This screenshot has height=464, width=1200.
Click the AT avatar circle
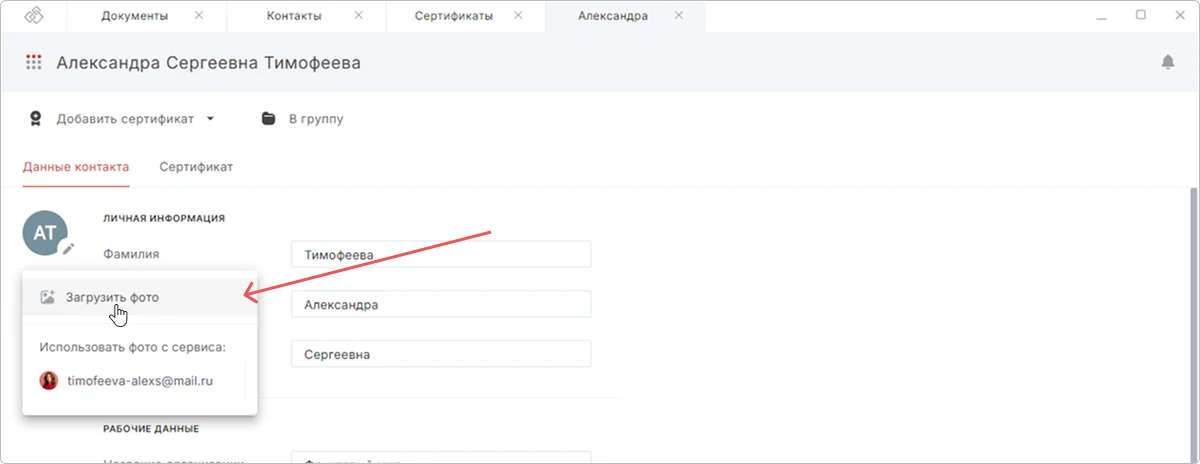[44, 233]
